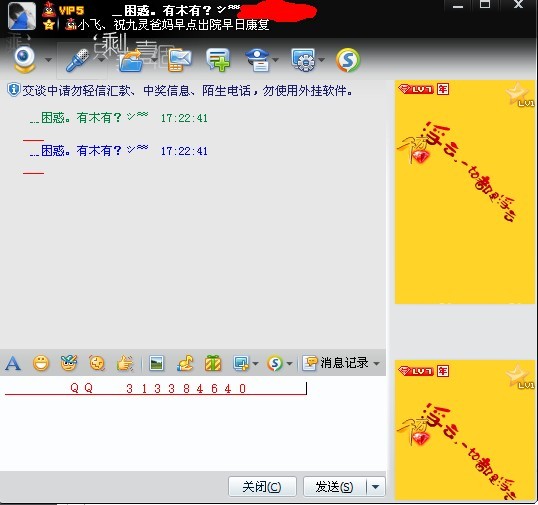The image size is (538, 505).
Task: Choose an emoticon with the smiley face icon
Action: click(41, 363)
